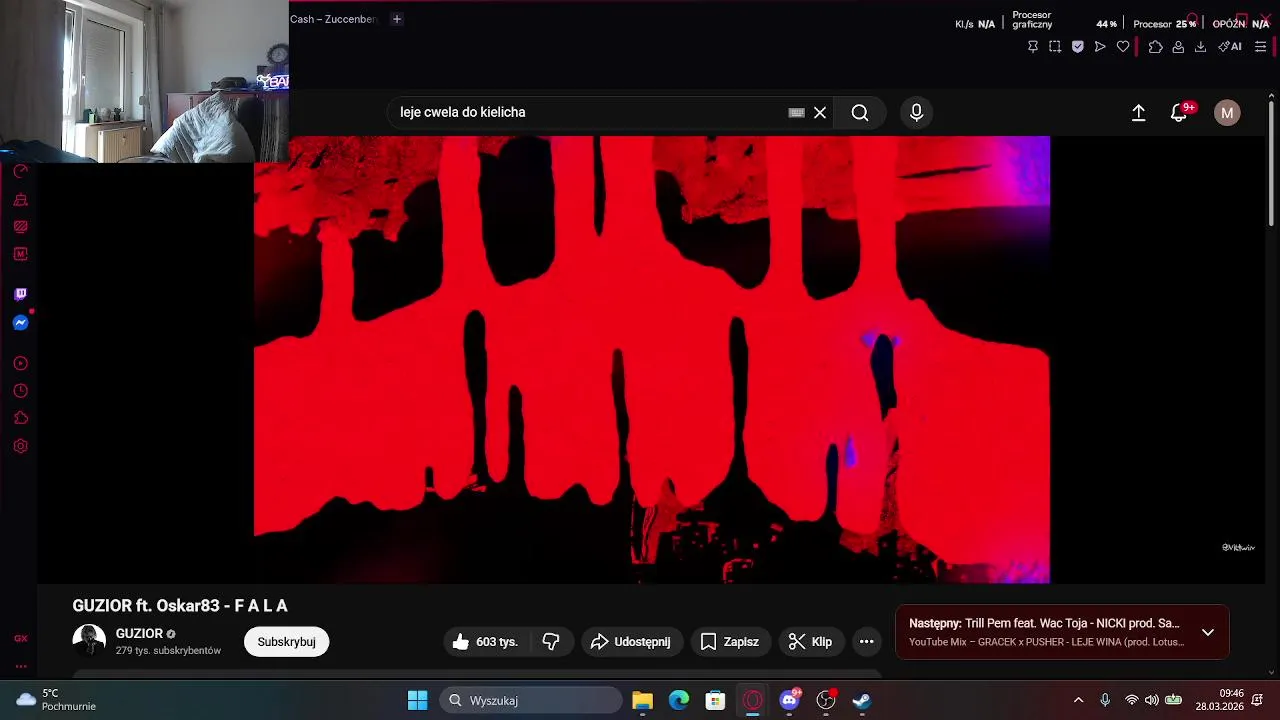Open clock and date 09:46 panel

[1220, 700]
